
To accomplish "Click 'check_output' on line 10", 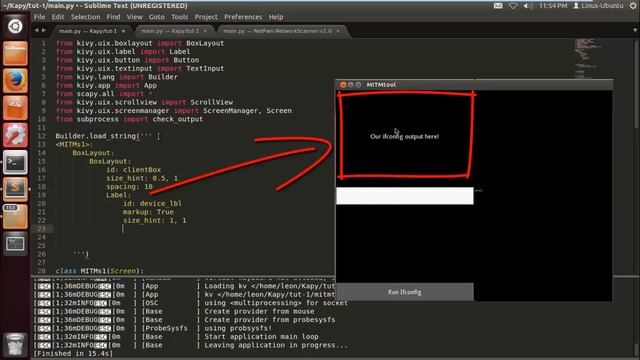I will 178,119.
